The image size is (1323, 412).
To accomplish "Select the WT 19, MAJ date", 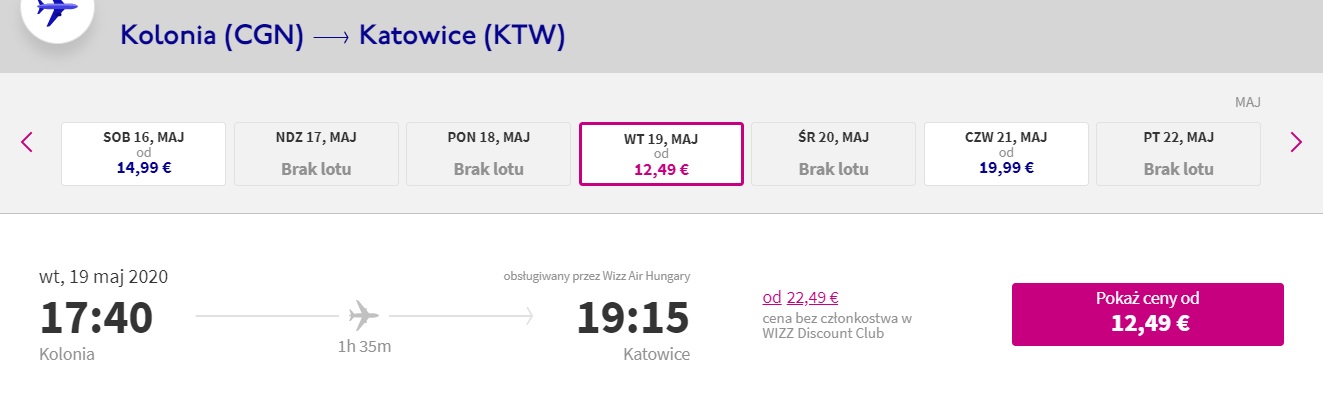I will (661, 154).
